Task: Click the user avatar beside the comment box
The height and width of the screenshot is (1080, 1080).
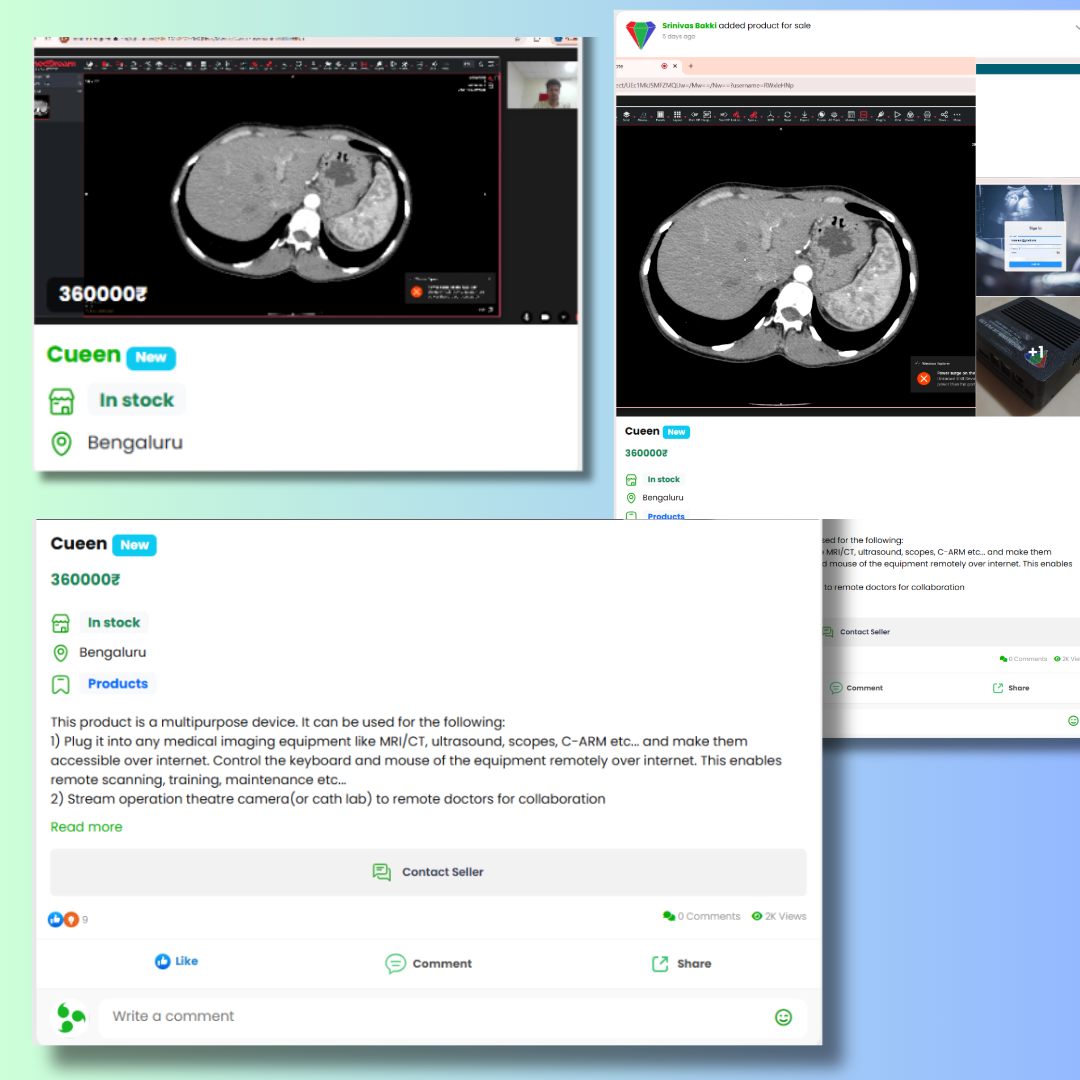Action: 71,1017
